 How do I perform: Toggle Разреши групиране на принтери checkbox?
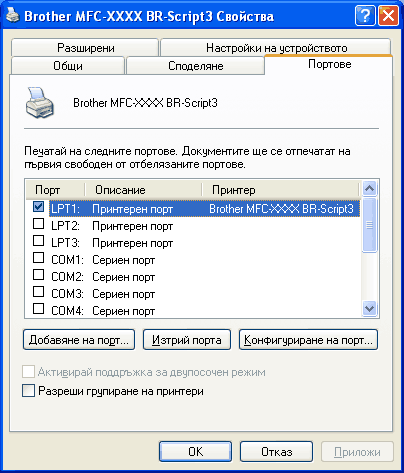(x=28, y=391)
